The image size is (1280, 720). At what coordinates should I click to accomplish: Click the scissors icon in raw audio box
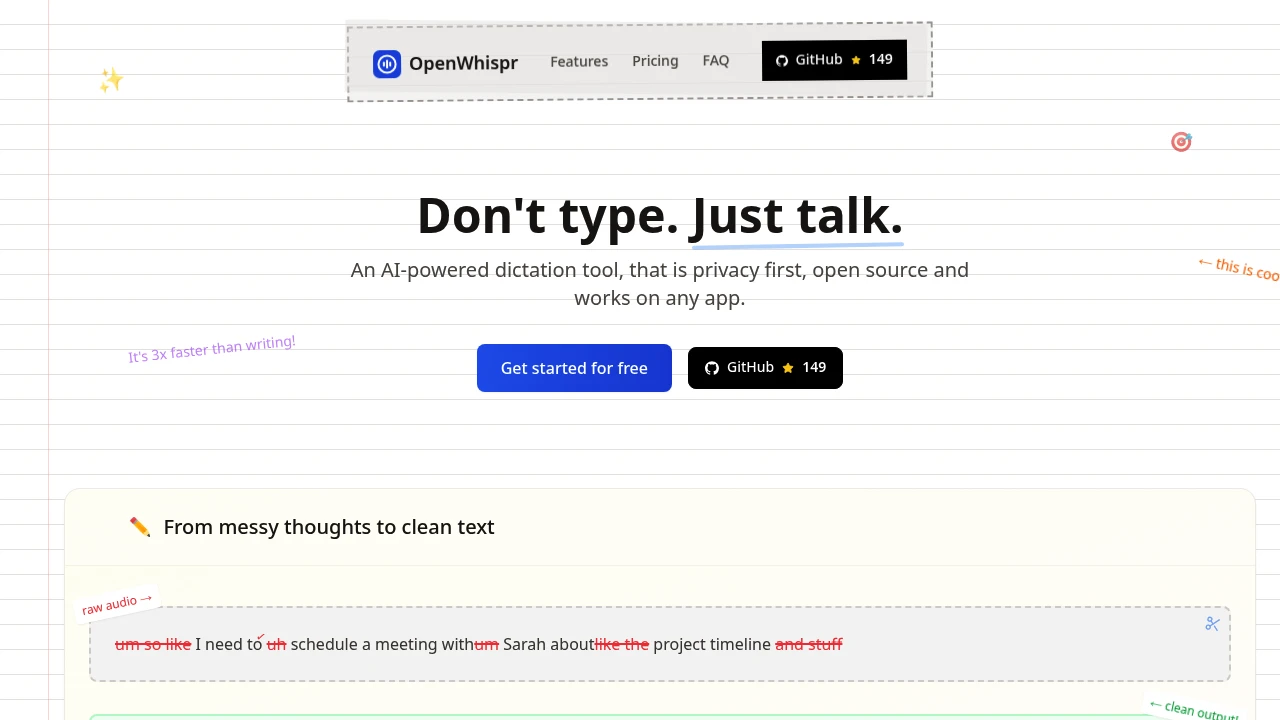click(x=1213, y=624)
